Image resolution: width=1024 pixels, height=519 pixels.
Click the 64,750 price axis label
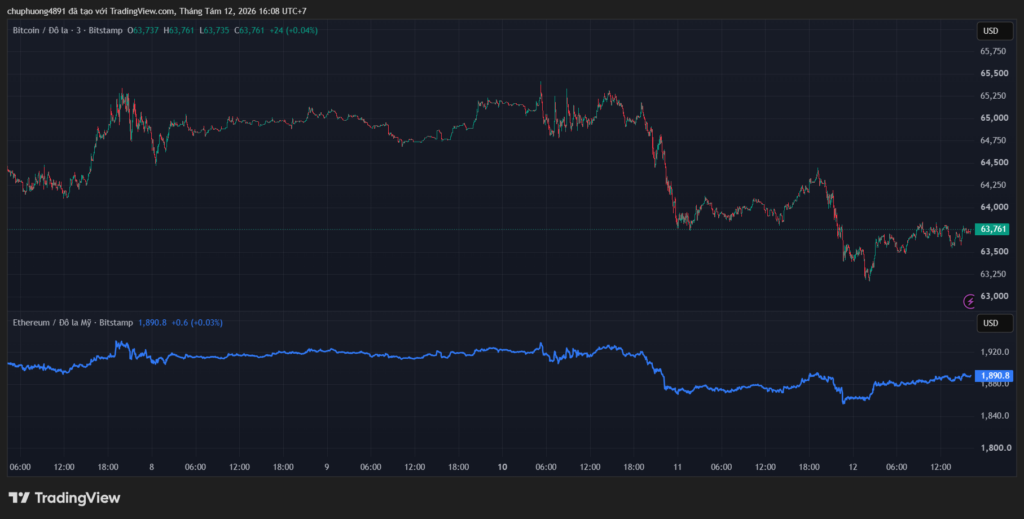click(x=993, y=140)
